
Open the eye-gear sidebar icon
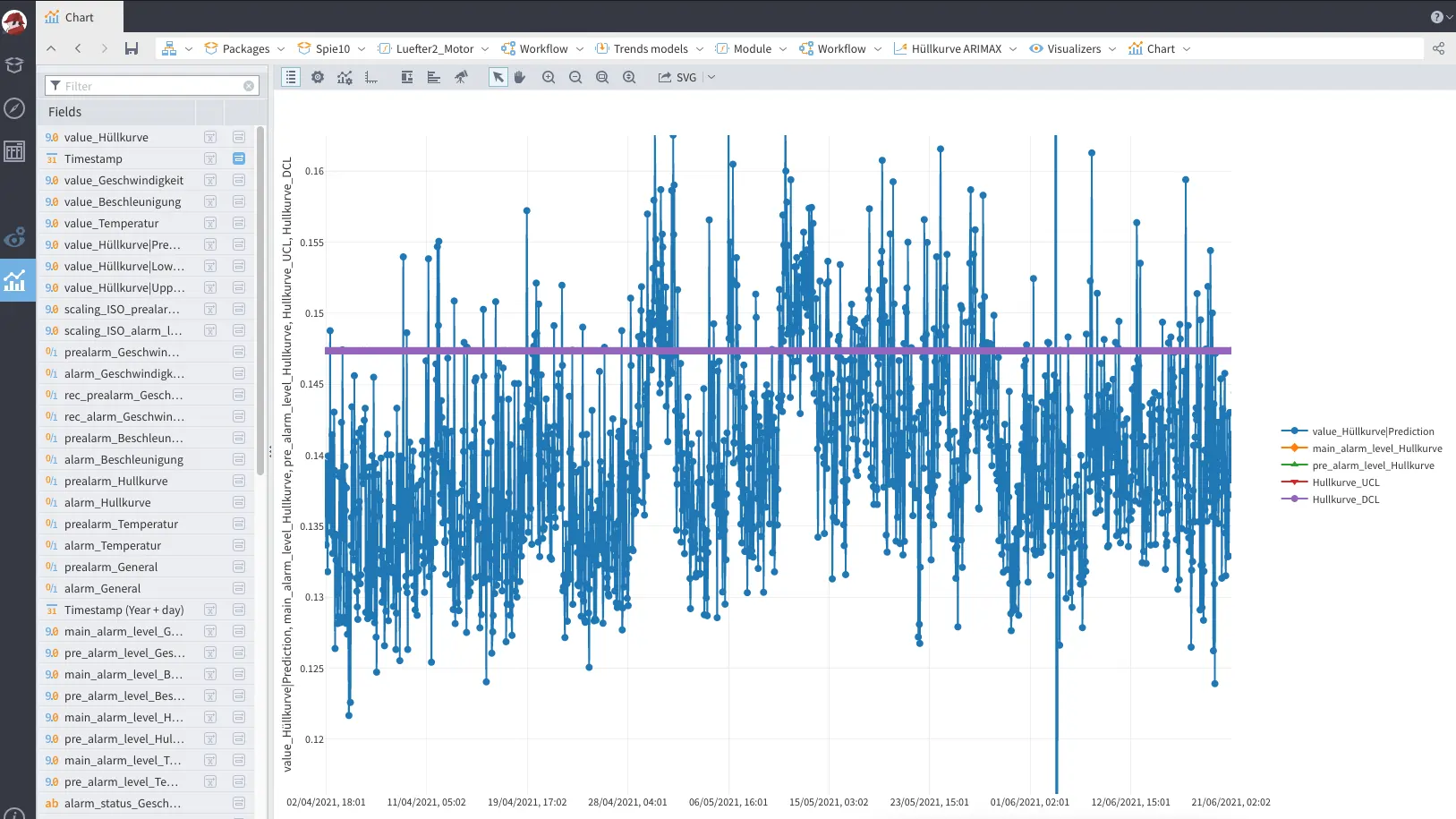coord(14,238)
